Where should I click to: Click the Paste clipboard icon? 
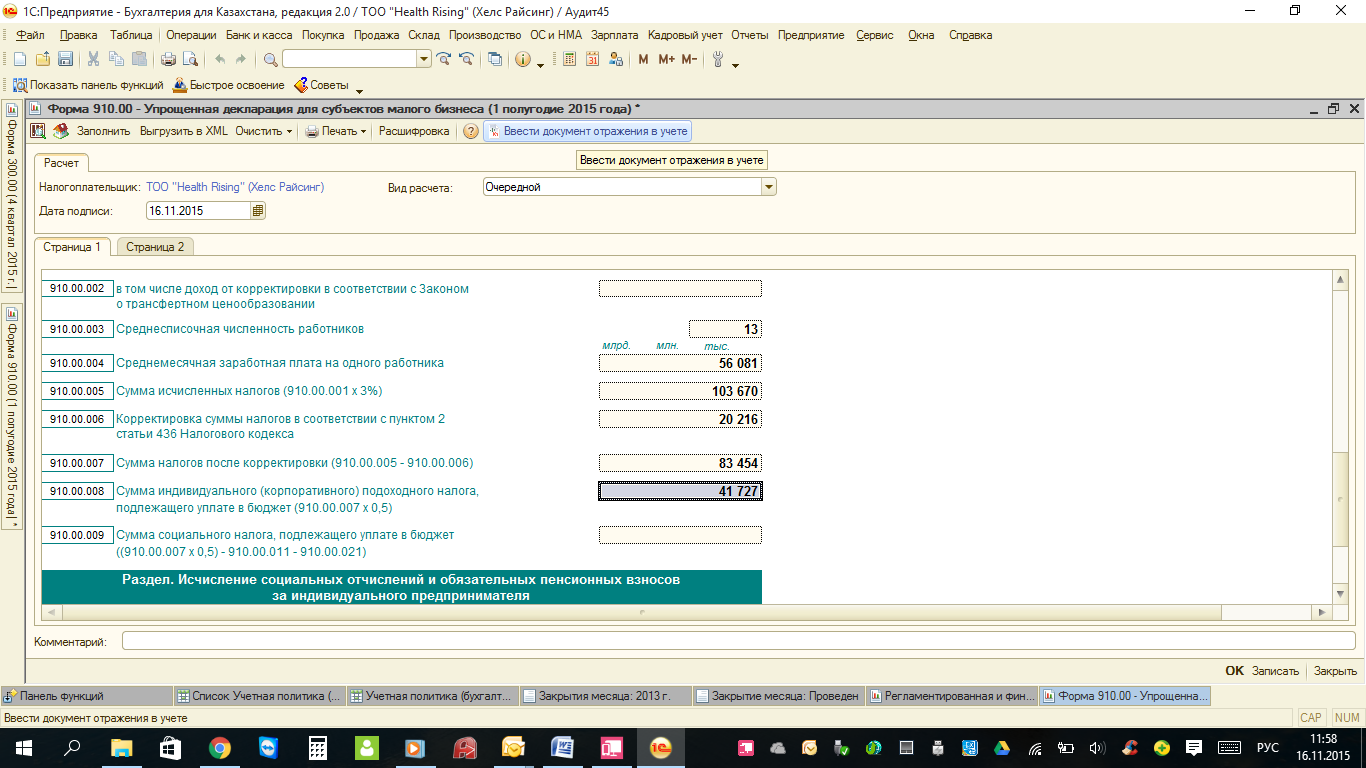tap(139, 59)
